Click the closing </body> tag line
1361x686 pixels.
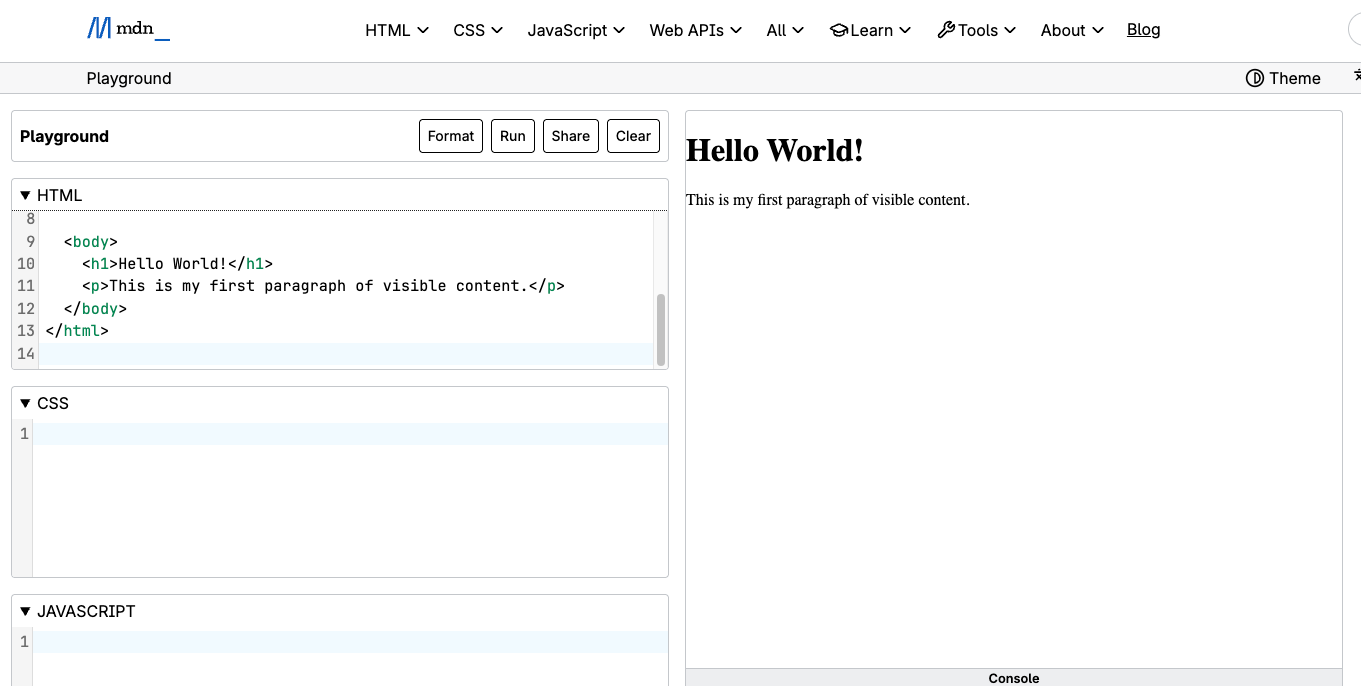tap(95, 309)
